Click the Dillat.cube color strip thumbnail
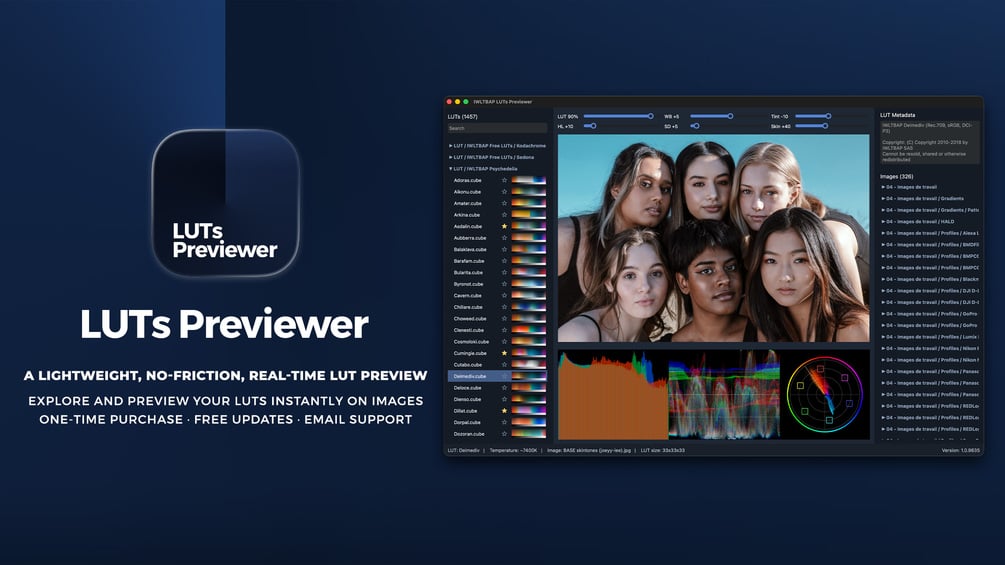This screenshot has height=565, width=1005. (529, 411)
